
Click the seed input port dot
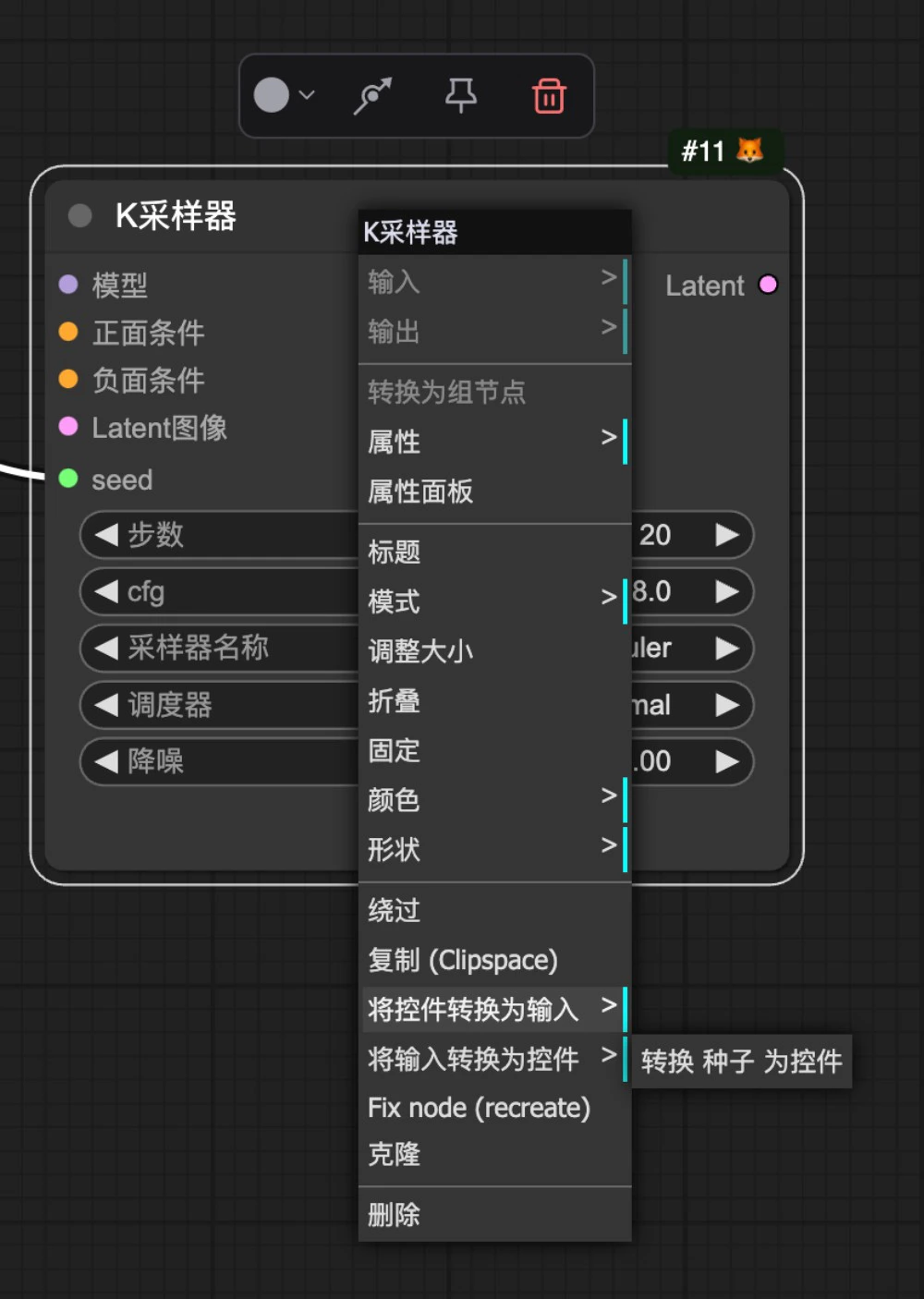[x=67, y=479]
